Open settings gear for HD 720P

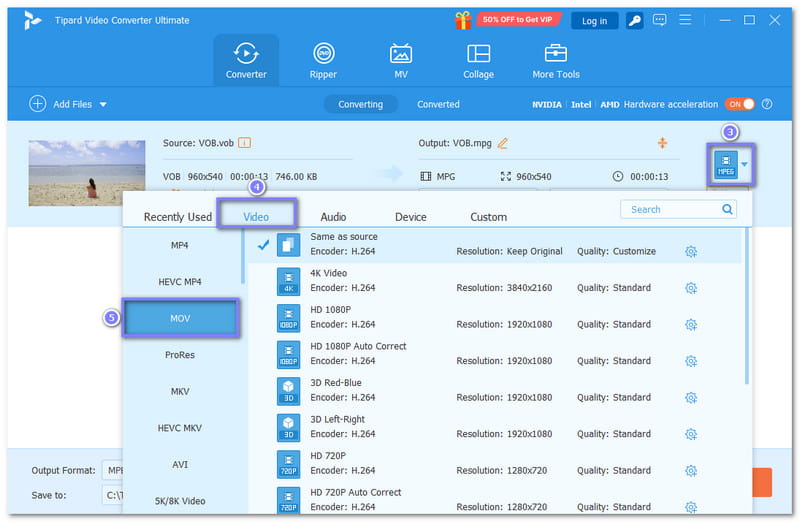(691, 470)
